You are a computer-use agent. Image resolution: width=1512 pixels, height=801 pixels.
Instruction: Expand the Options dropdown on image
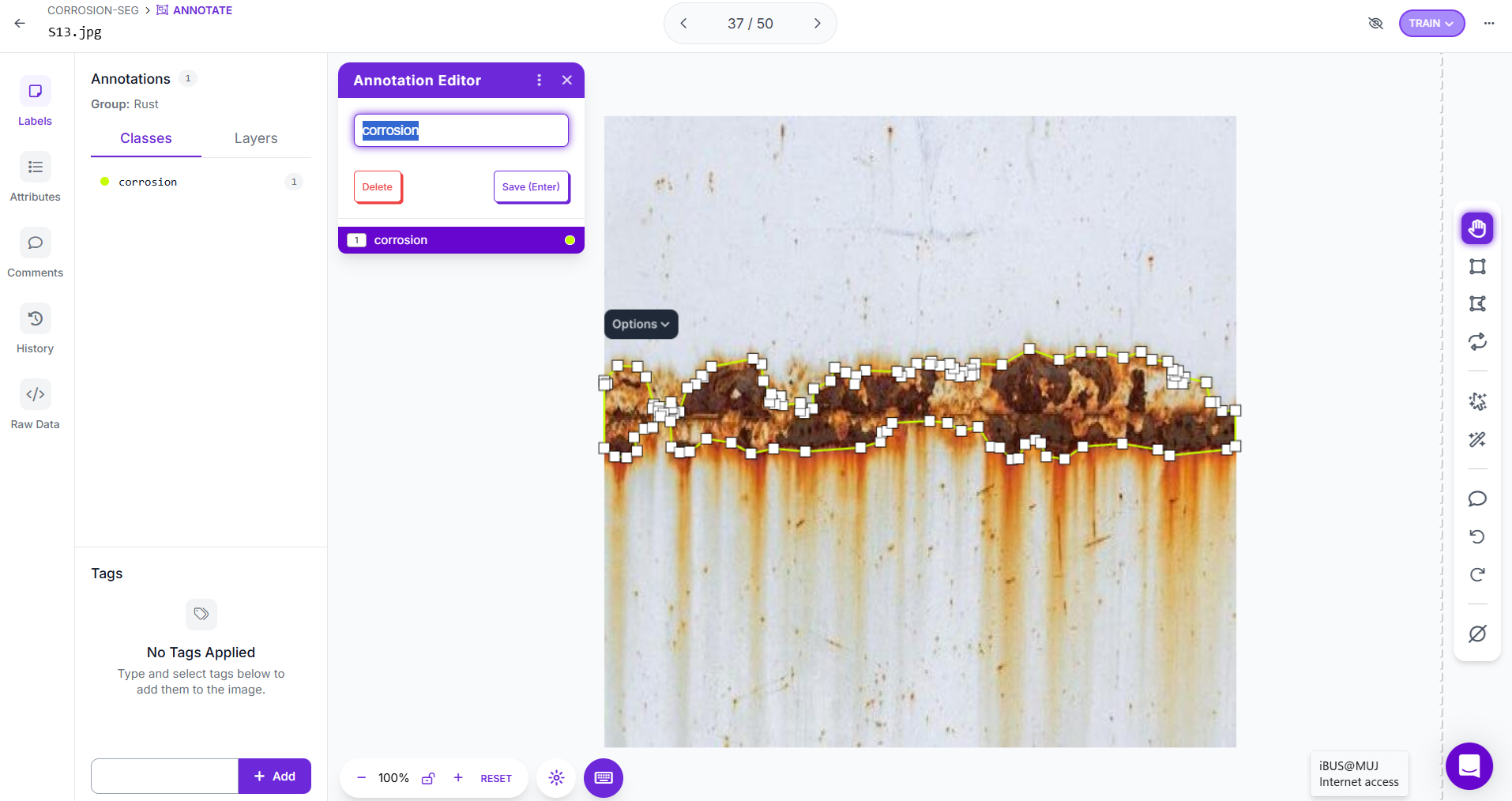641,325
